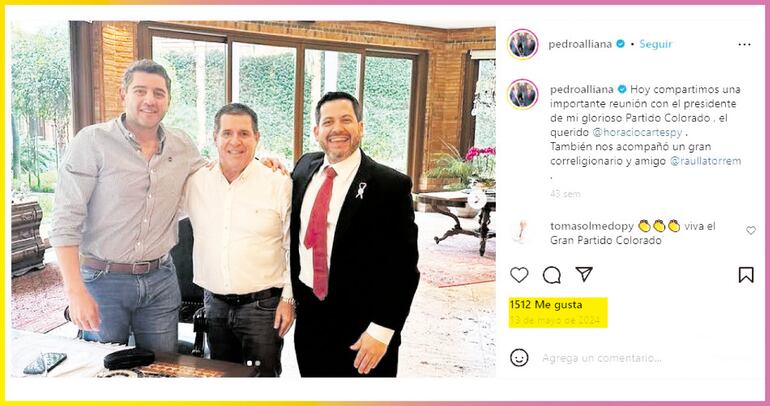Open comments with the speech bubble icon
The height and width of the screenshot is (406, 770).
(551, 275)
